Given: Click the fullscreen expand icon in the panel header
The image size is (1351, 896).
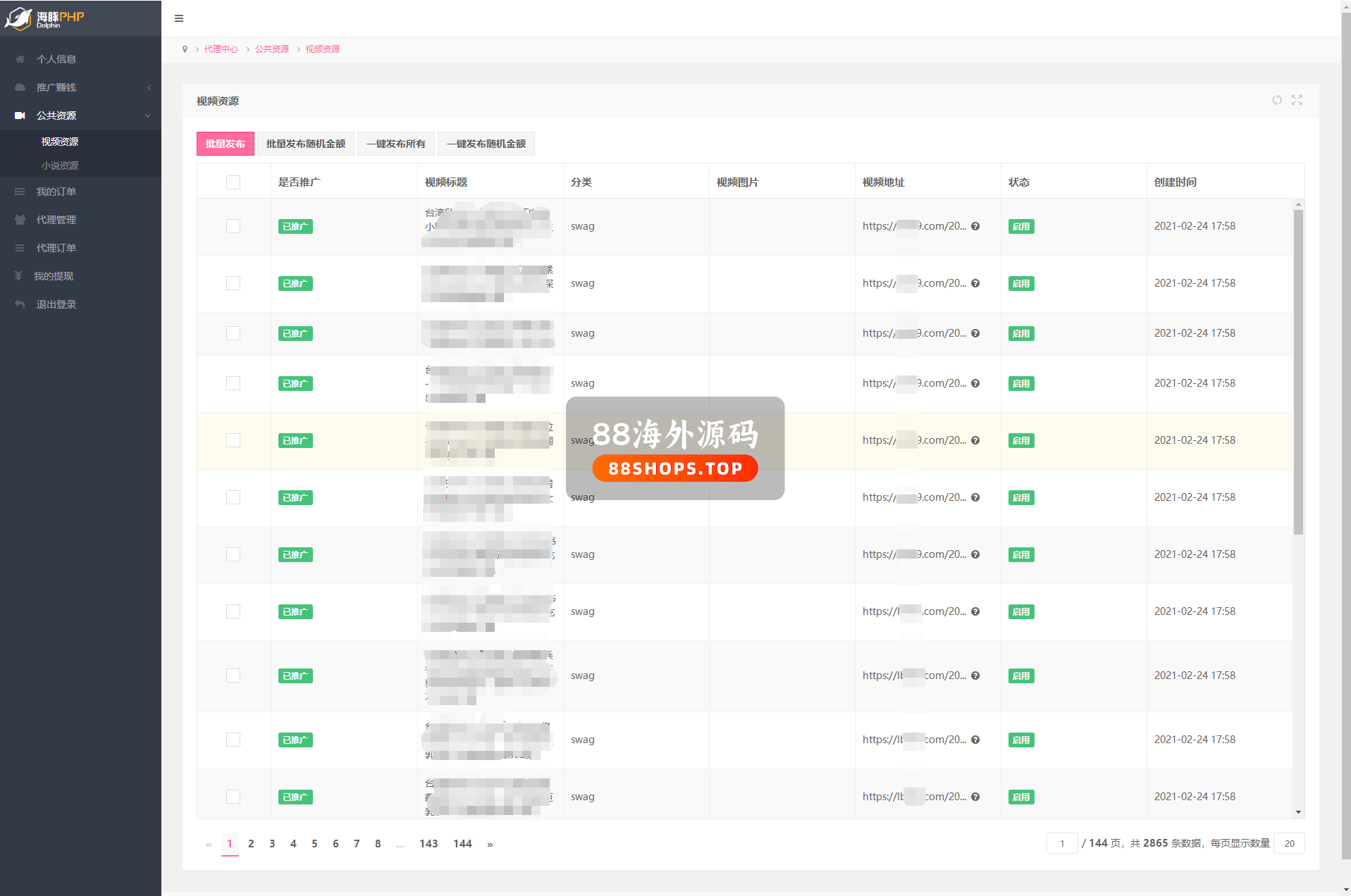Looking at the screenshot, I should 1297,100.
